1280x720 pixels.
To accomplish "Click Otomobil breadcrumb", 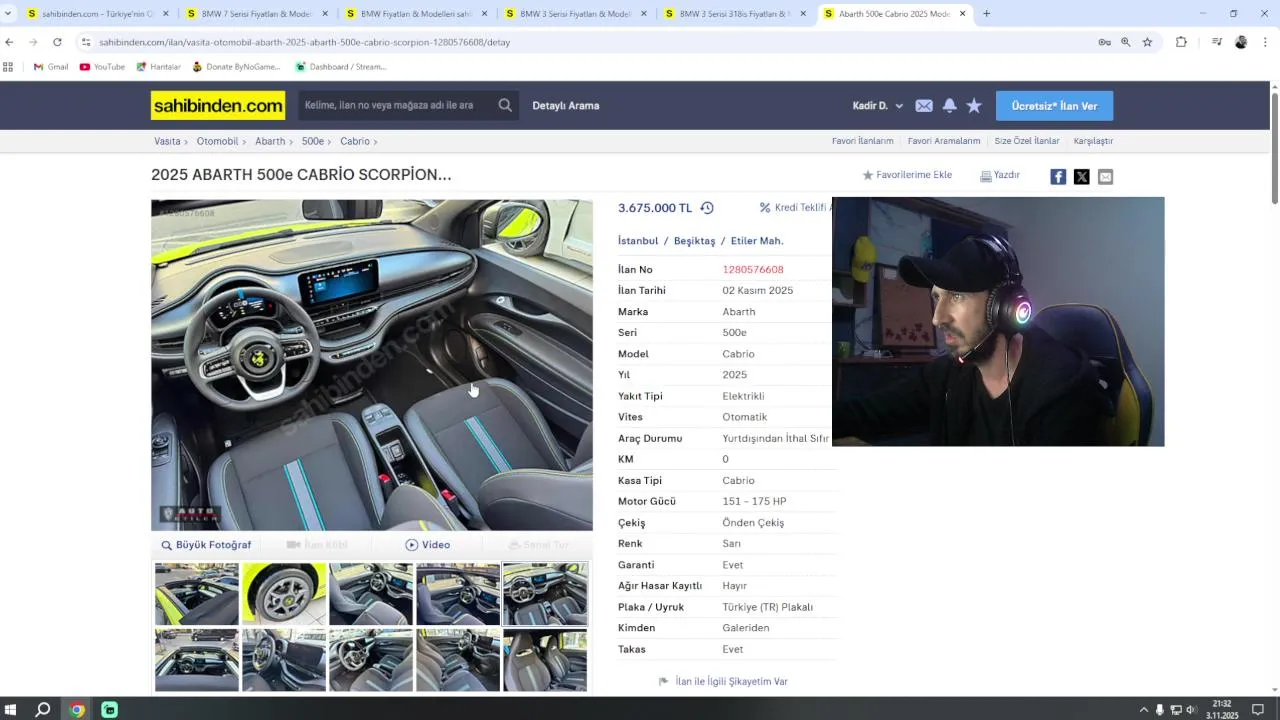I will (217, 141).
